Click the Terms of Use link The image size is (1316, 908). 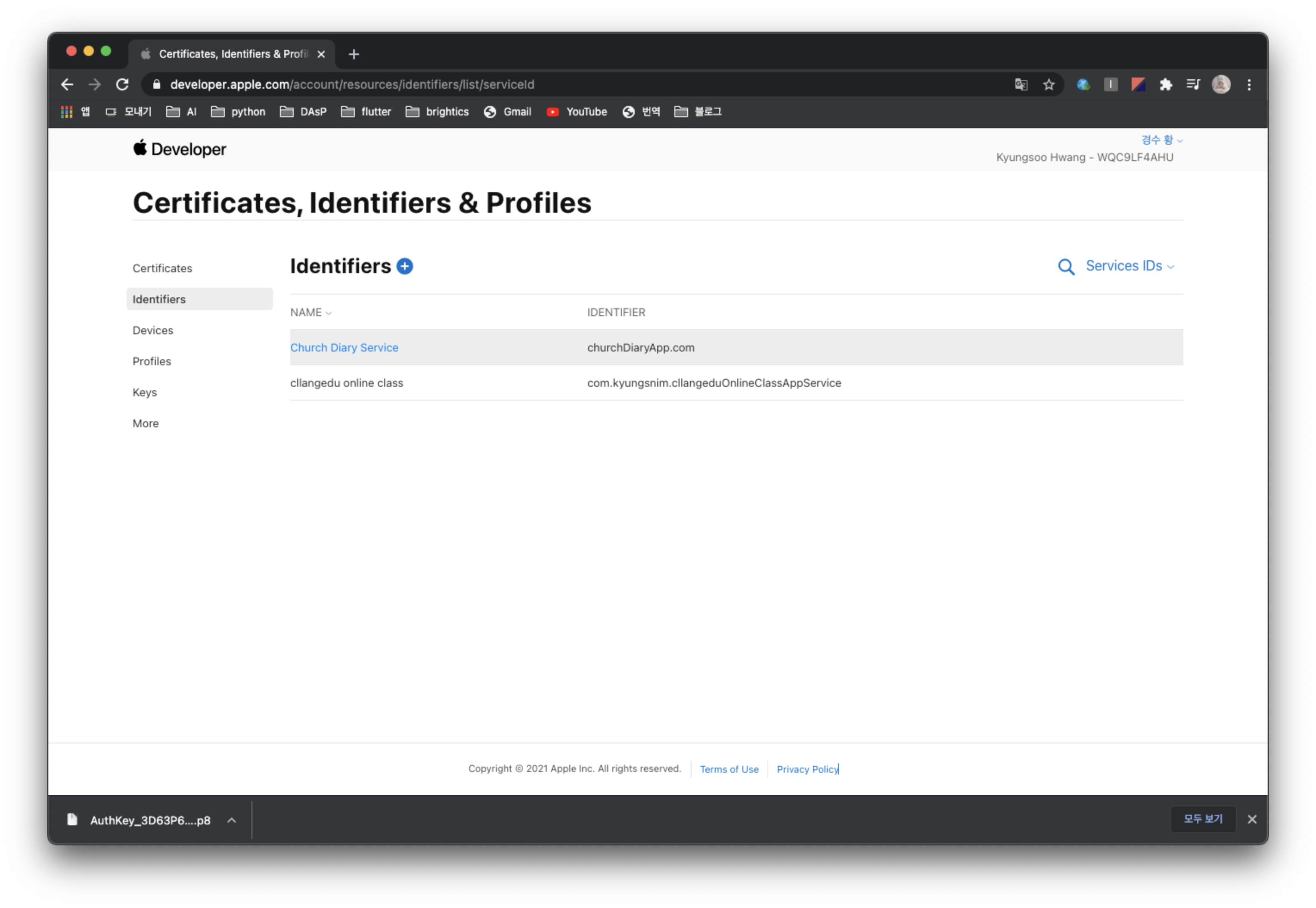point(729,769)
